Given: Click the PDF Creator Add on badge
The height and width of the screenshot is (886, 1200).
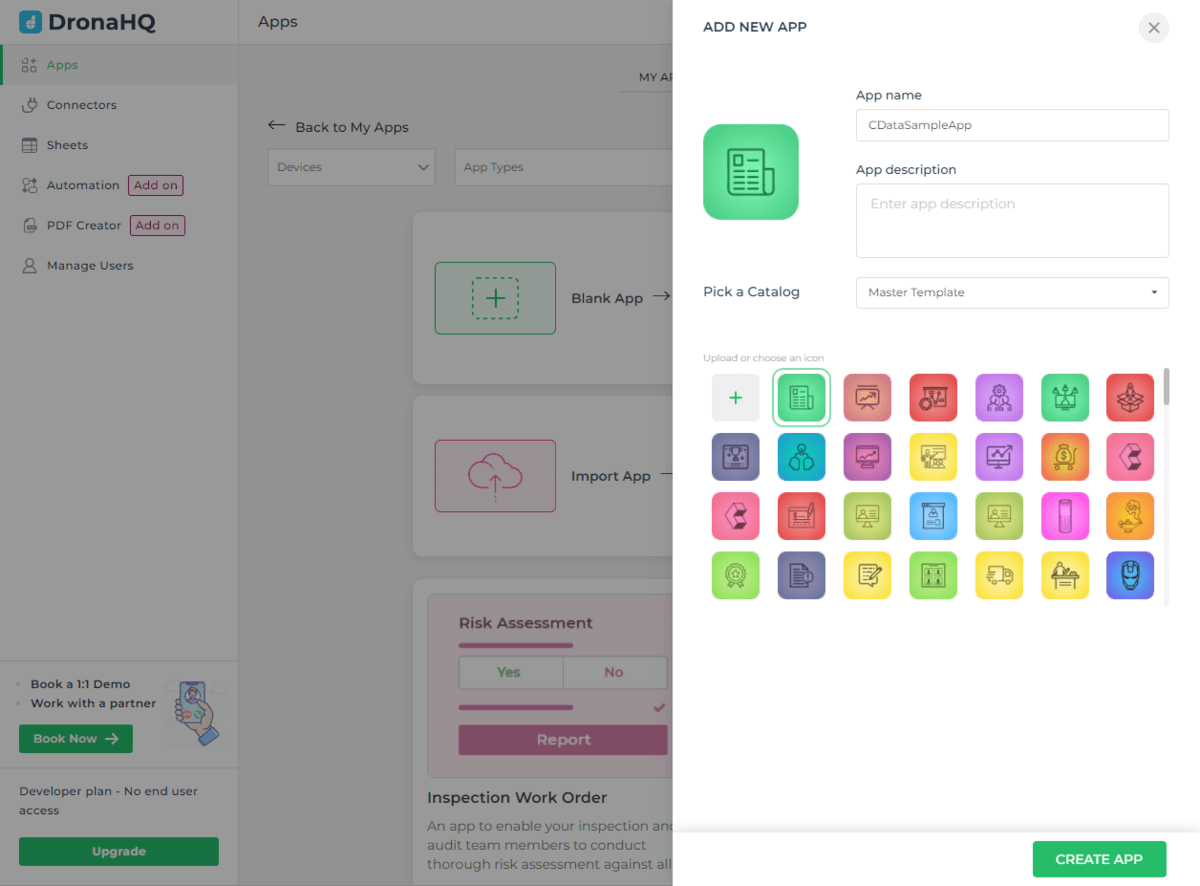Looking at the screenshot, I should pyautogui.click(x=157, y=225).
